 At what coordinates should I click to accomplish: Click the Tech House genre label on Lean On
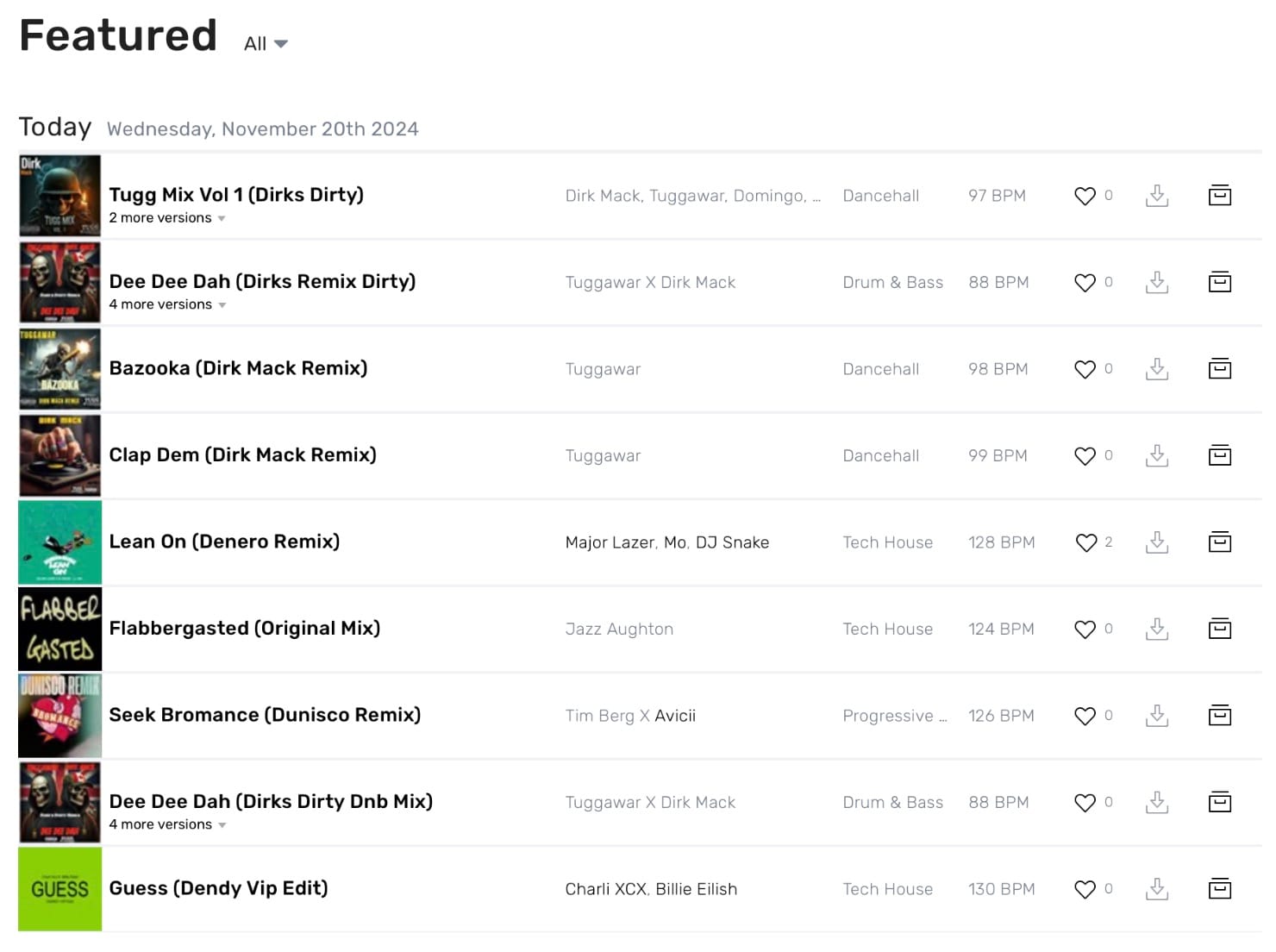(x=887, y=542)
